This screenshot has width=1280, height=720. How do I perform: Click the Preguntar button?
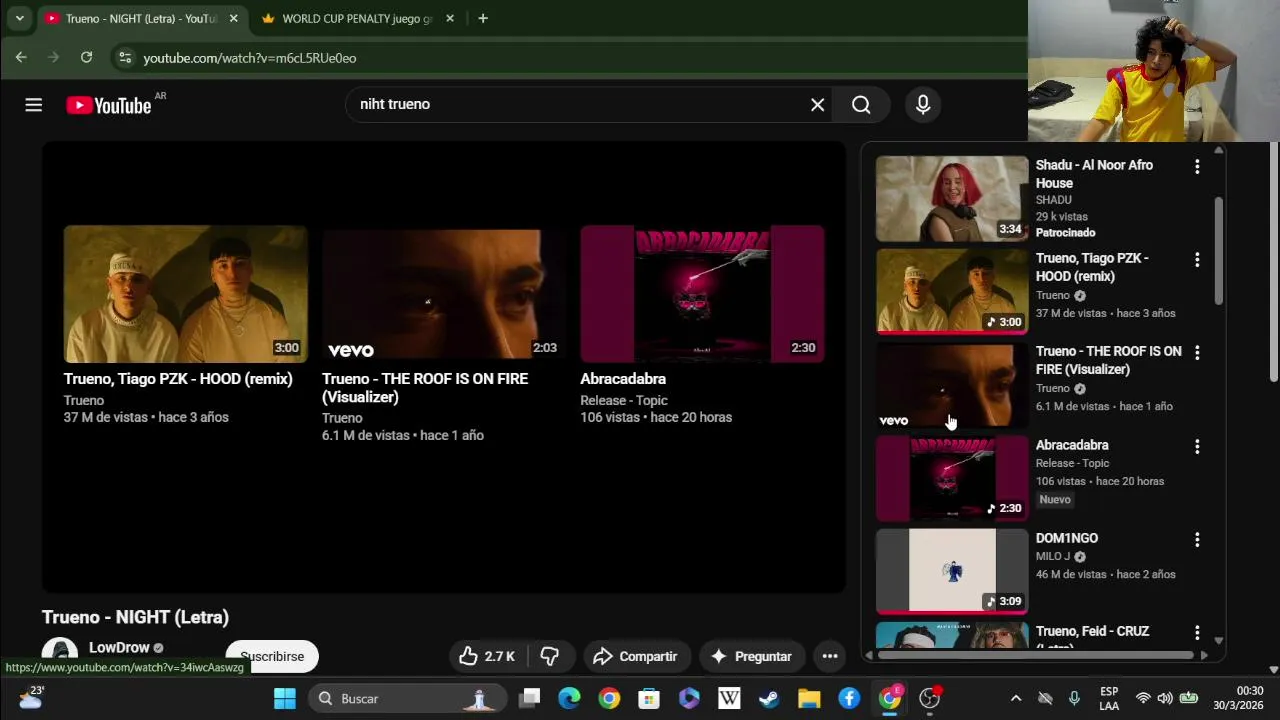[x=752, y=657]
